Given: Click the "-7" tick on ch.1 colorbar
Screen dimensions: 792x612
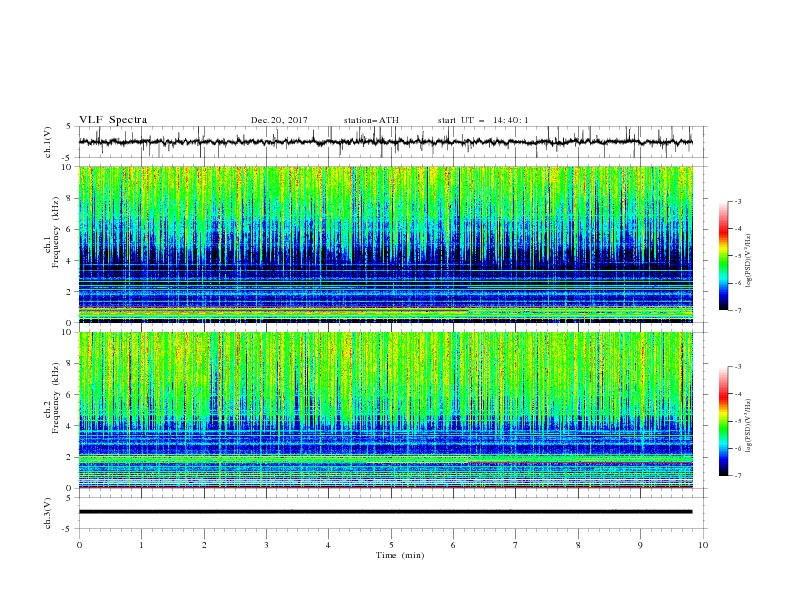Looking at the screenshot, I should click(737, 311).
